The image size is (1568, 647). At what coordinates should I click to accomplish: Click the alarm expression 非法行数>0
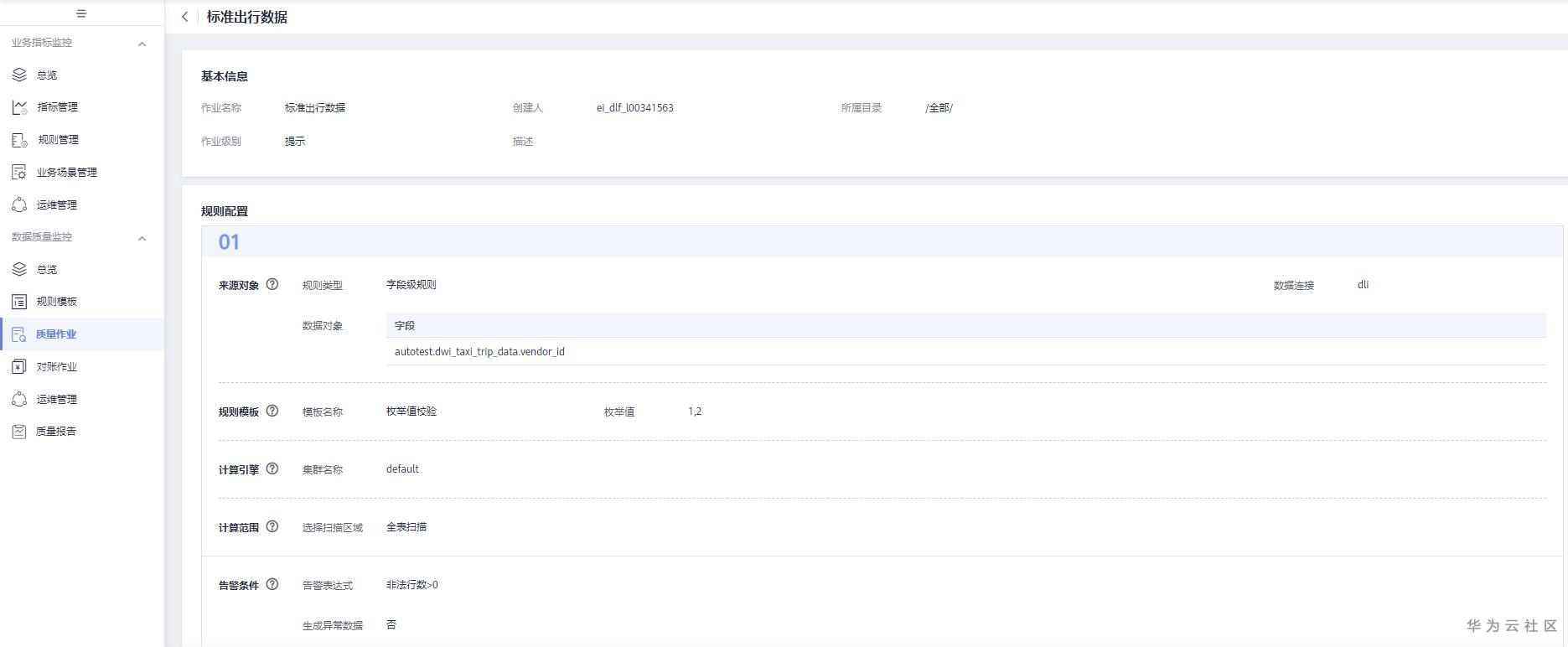pyautogui.click(x=412, y=585)
